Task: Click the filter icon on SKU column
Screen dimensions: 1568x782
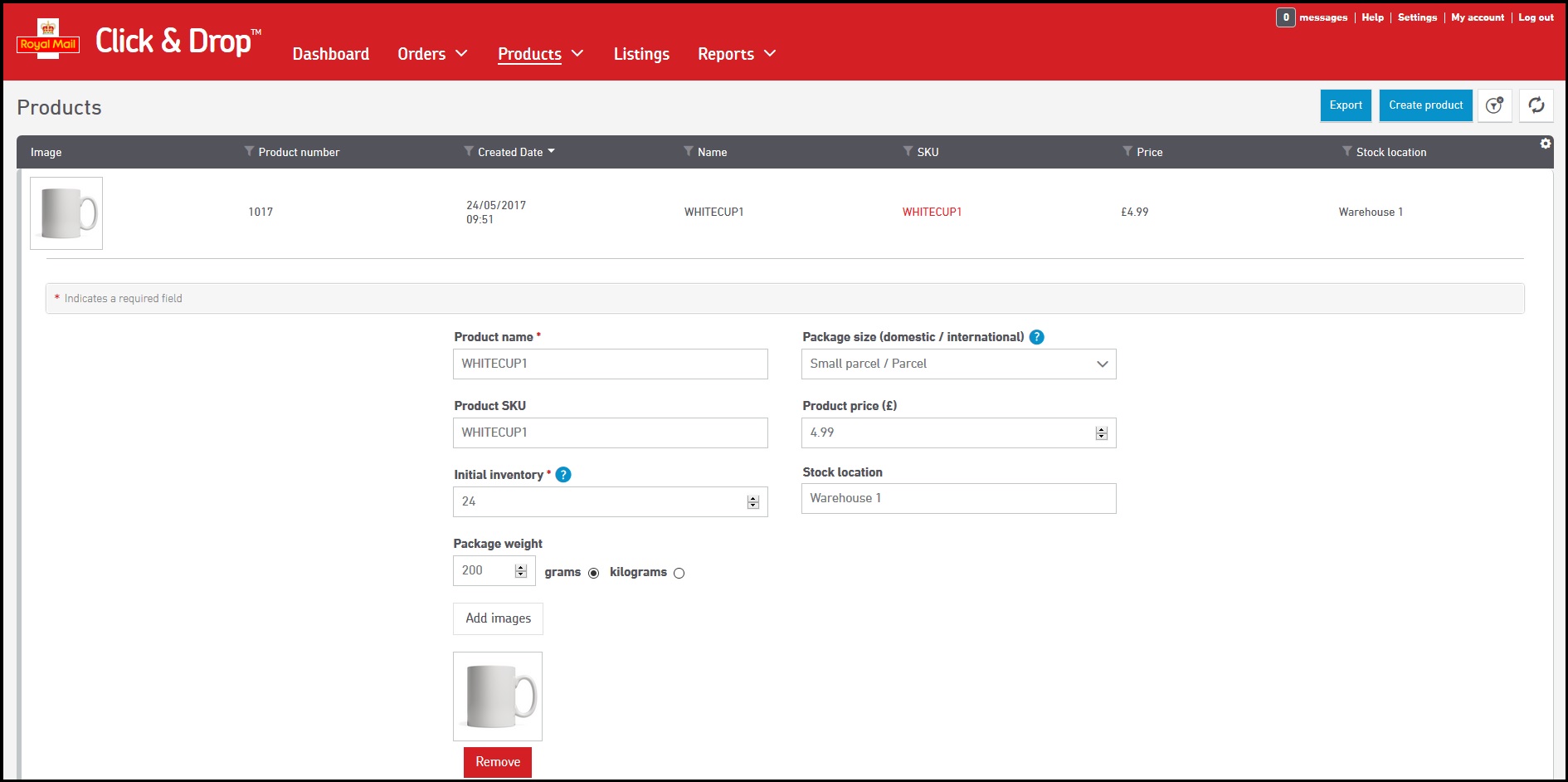Action: 908,151
